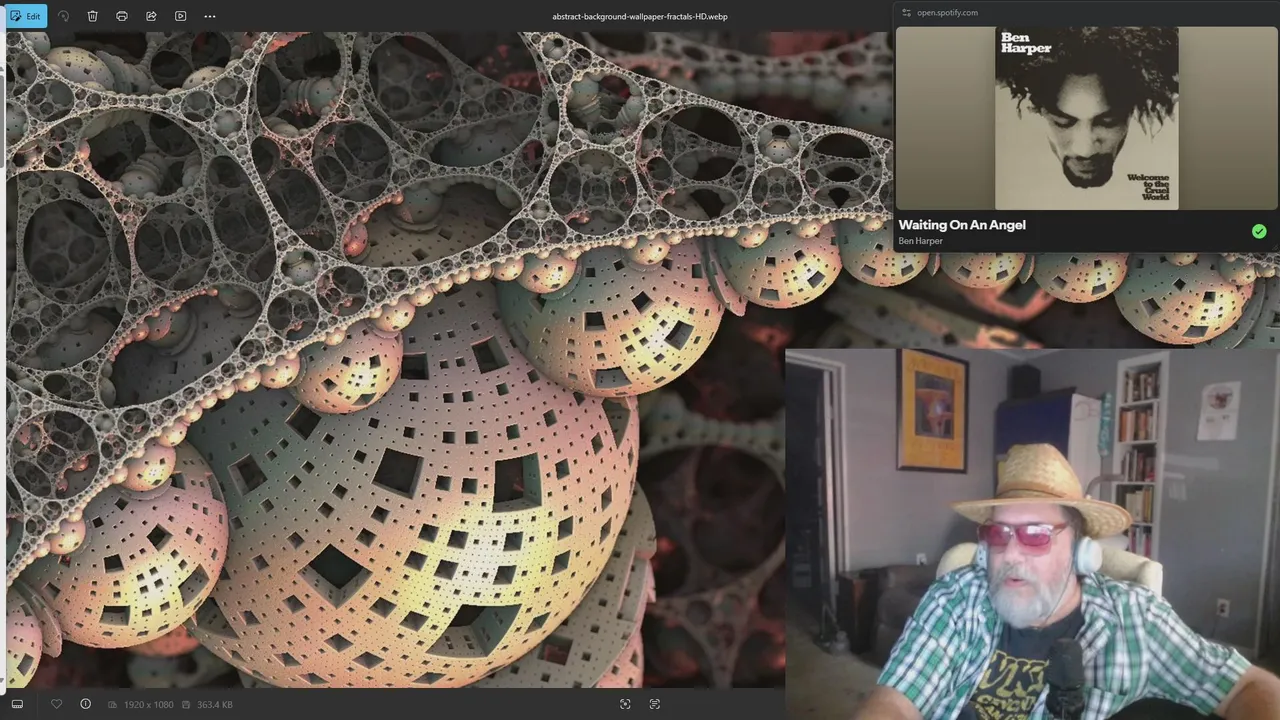Click the Edit button in Photos toolbar
Viewport: 1280px width, 720px height.
point(25,16)
